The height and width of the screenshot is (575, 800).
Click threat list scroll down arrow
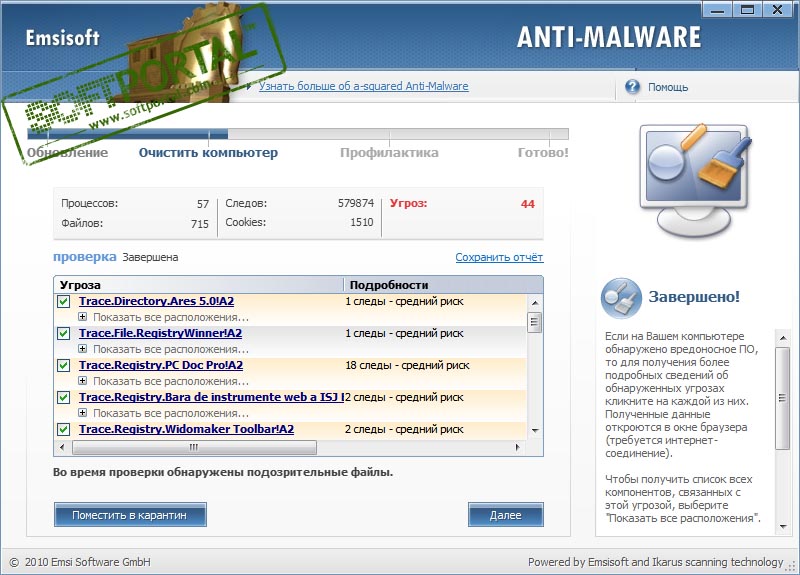pyautogui.click(x=535, y=431)
